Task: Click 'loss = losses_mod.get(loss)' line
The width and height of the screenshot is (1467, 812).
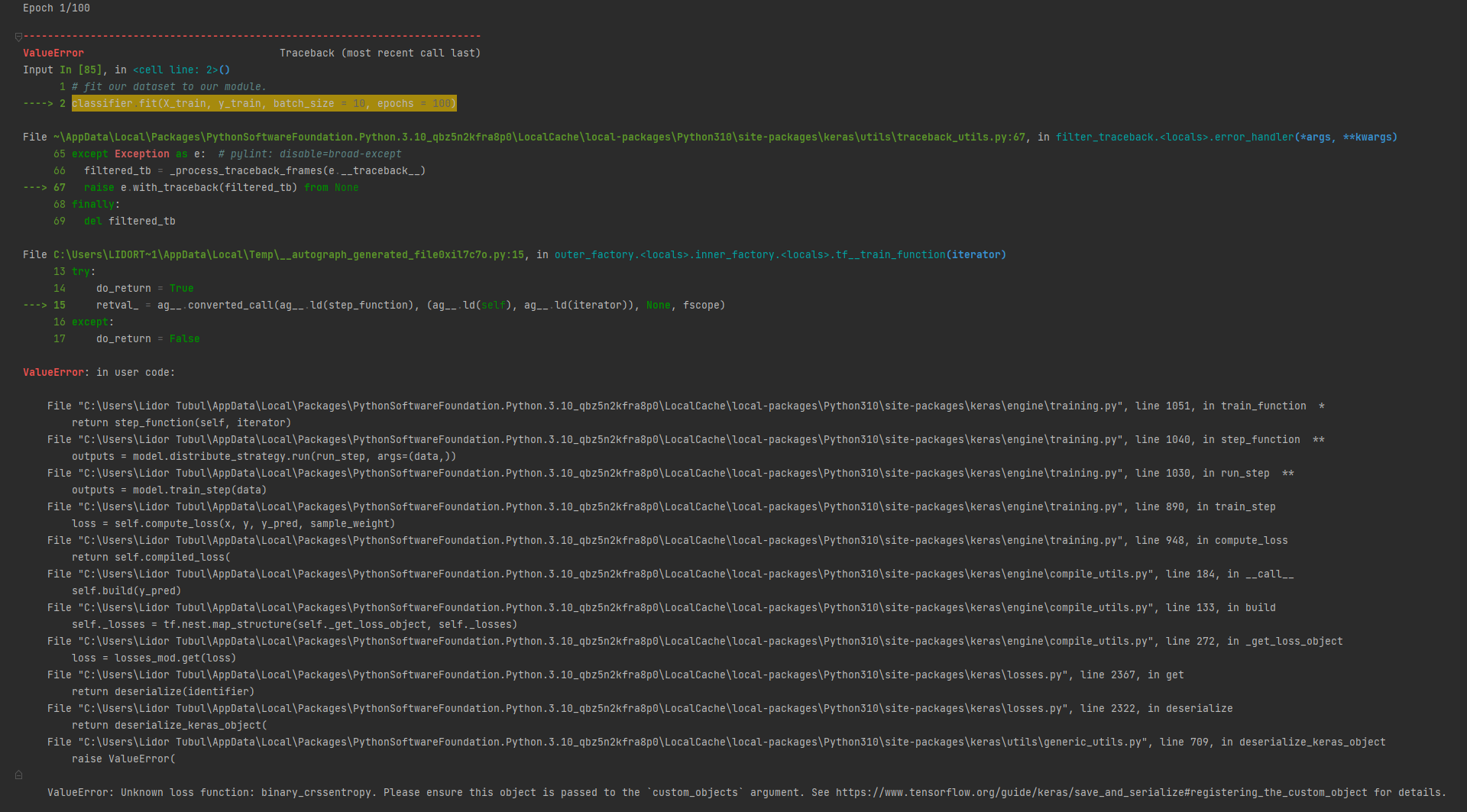Action: (154, 658)
